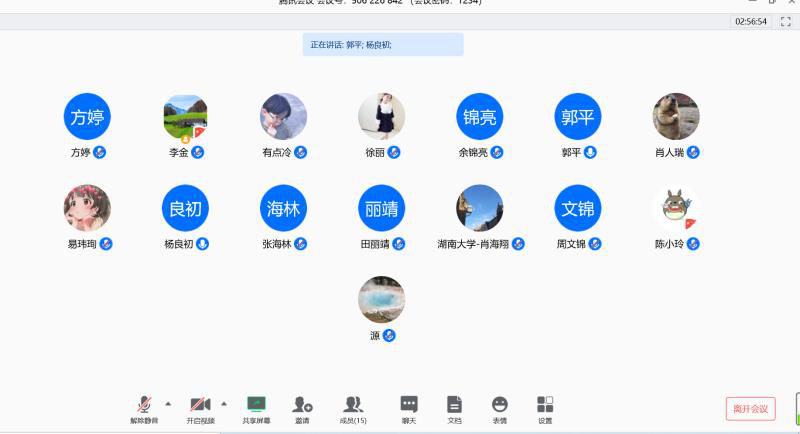Viewport: 800px width, 434px height.
Task: Click the 方婷 participant avatar
Action: click(87, 117)
